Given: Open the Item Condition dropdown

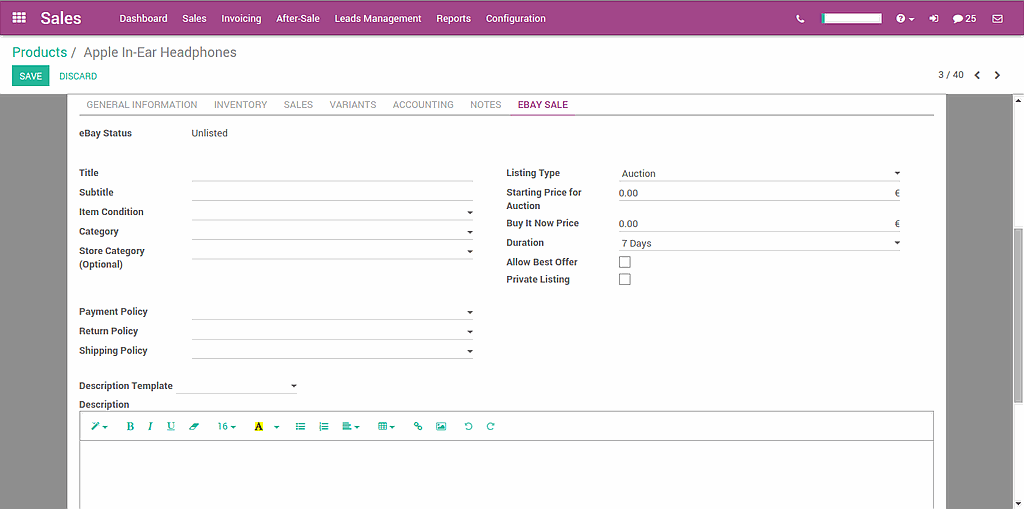Looking at the screenshot, I should (332, 212).
